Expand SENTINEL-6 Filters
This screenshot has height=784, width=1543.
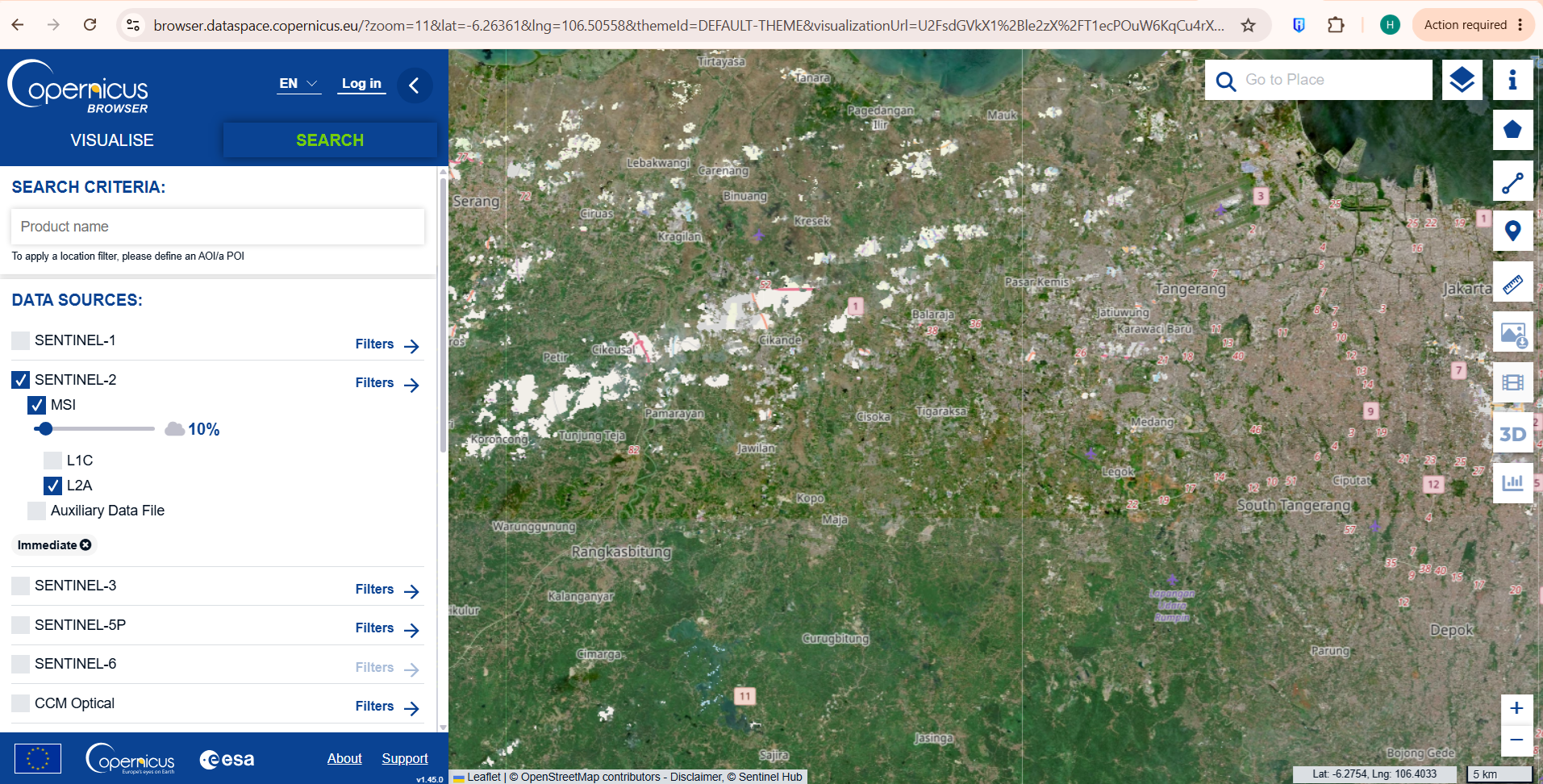pos(388,668)
